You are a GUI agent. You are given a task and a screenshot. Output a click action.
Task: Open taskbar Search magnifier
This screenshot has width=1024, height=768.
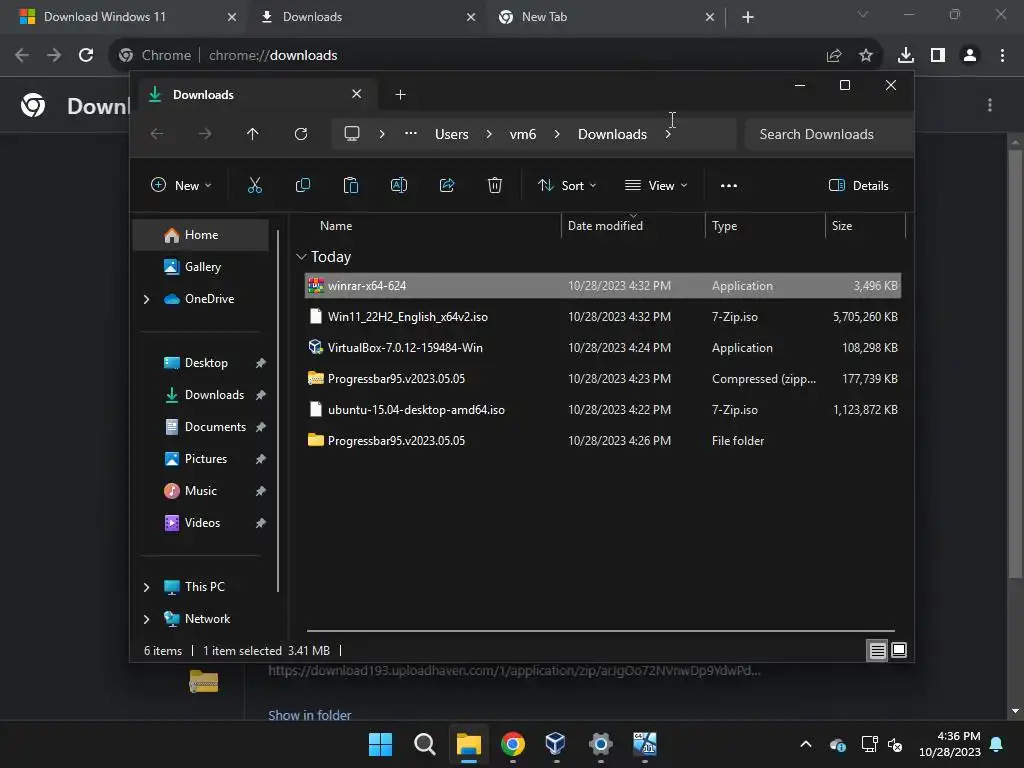point(424,743)
